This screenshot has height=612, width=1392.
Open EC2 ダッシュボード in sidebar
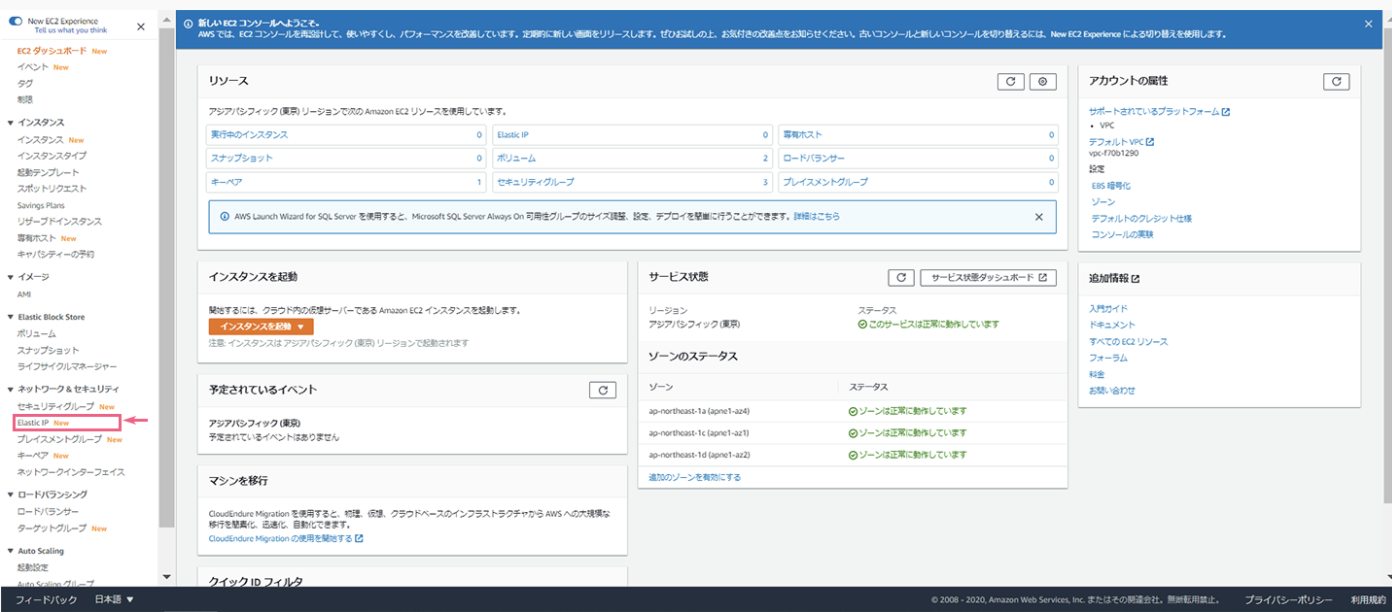pyautogui.click(x=52, y=50)
